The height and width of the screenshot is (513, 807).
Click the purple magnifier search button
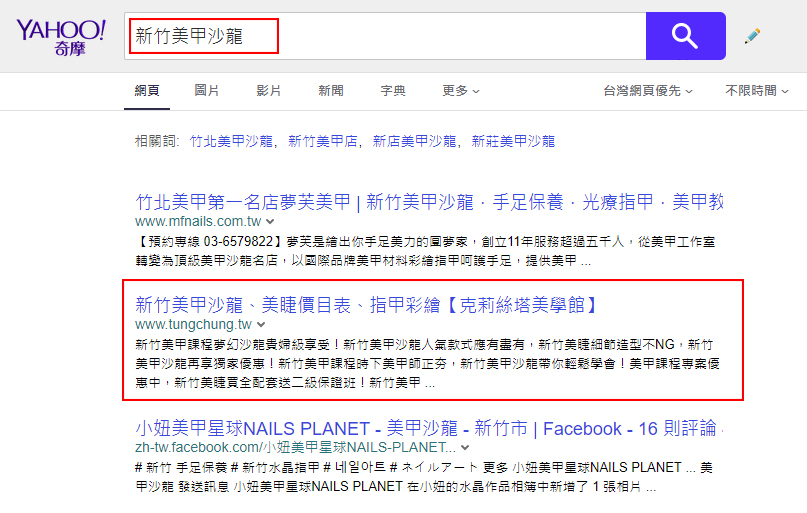pos(686,36)
